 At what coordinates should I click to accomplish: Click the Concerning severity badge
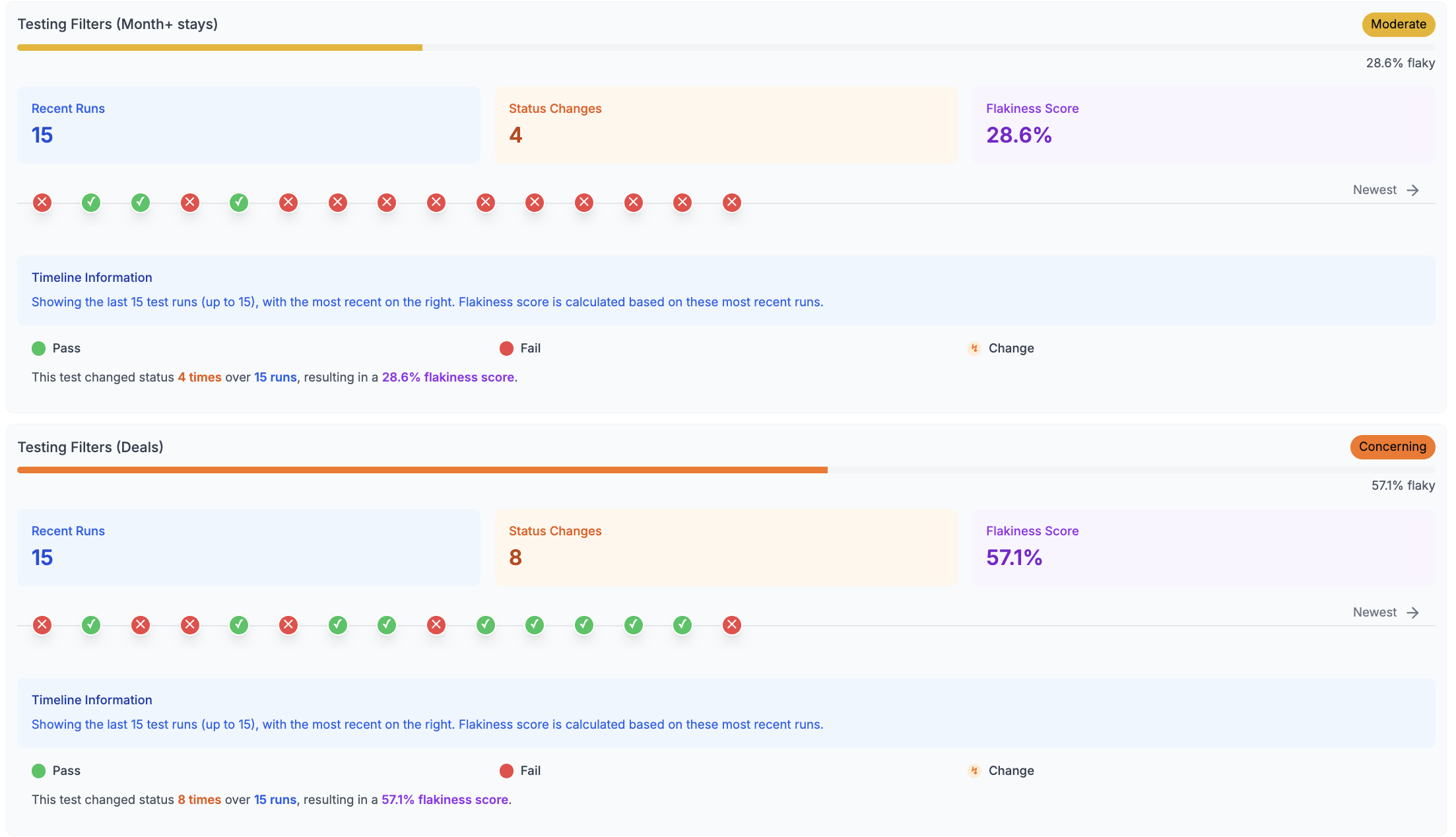point(1392,447)
